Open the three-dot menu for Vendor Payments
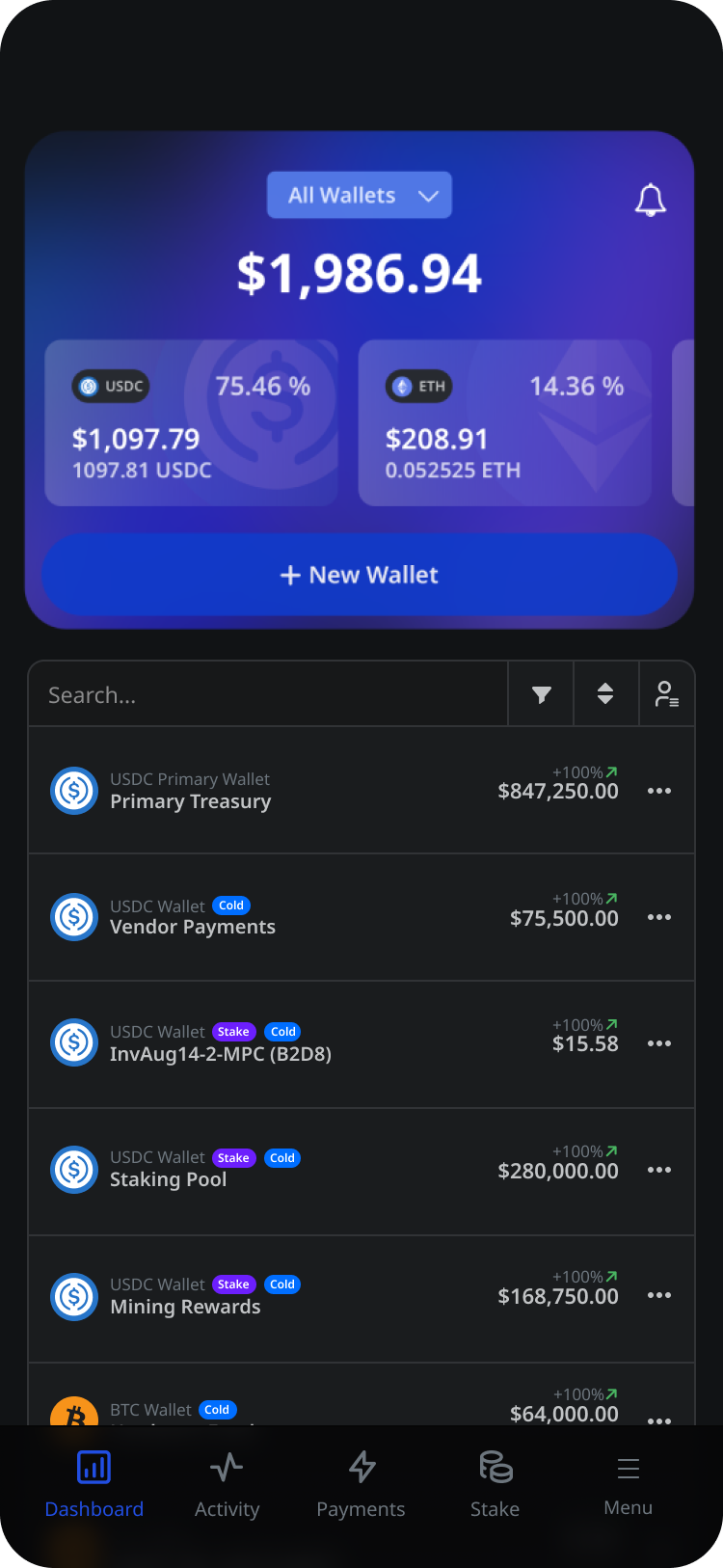Screen dimensions: 723x1568 [x=659, y=917]
